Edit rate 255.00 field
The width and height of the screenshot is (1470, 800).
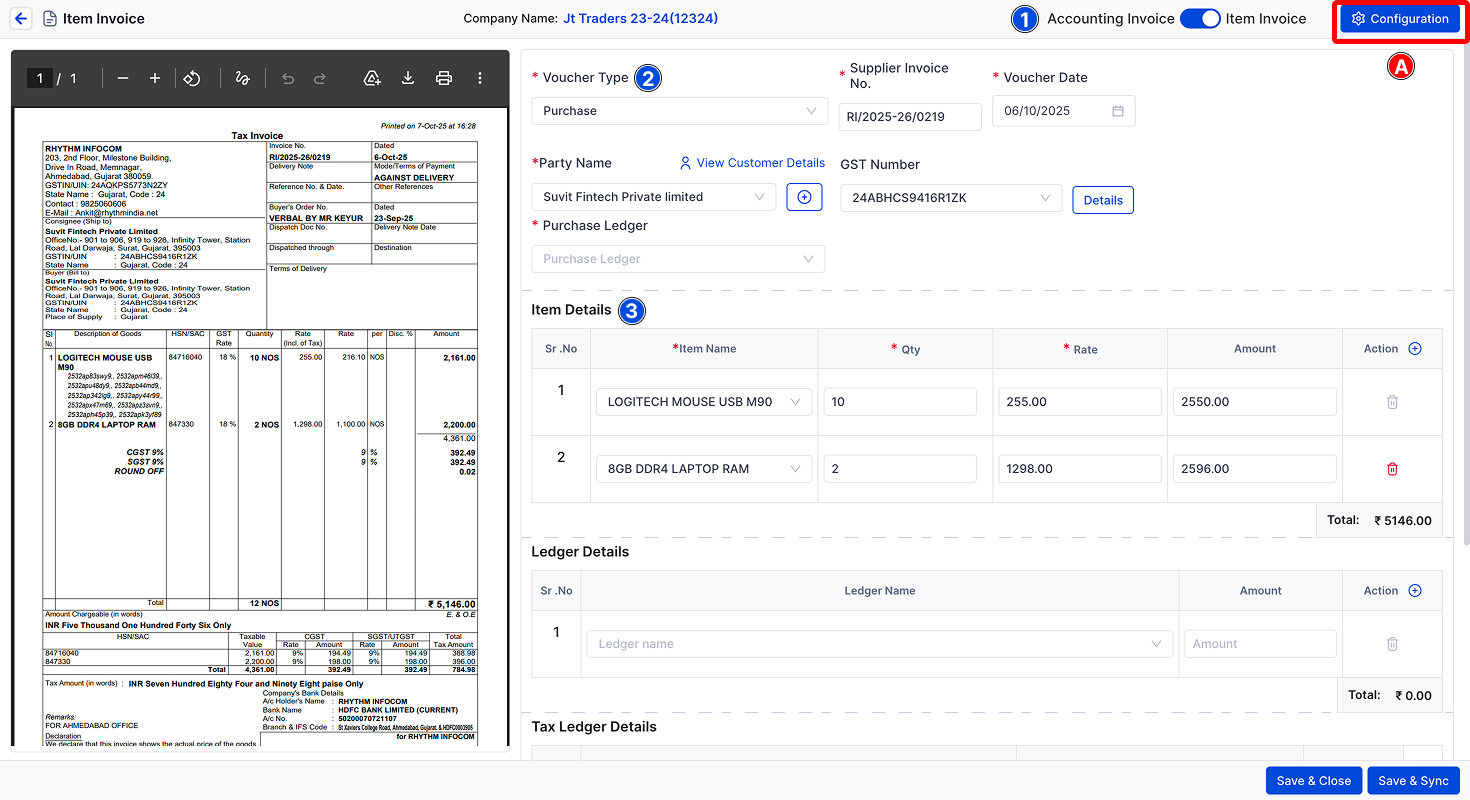tap(1080, 402)
